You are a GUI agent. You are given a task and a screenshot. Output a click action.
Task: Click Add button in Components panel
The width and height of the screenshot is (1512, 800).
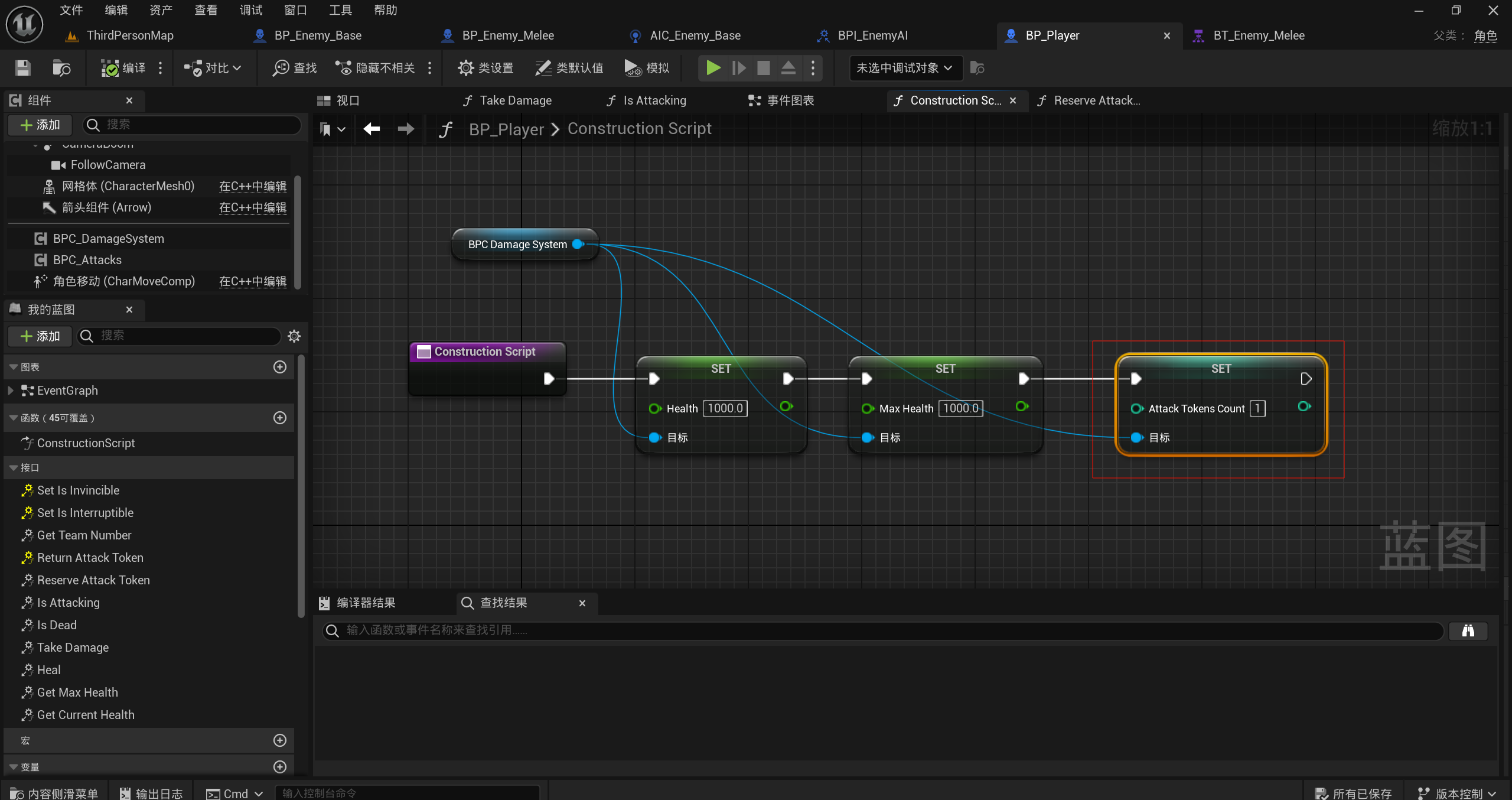(x=40, y=125)
